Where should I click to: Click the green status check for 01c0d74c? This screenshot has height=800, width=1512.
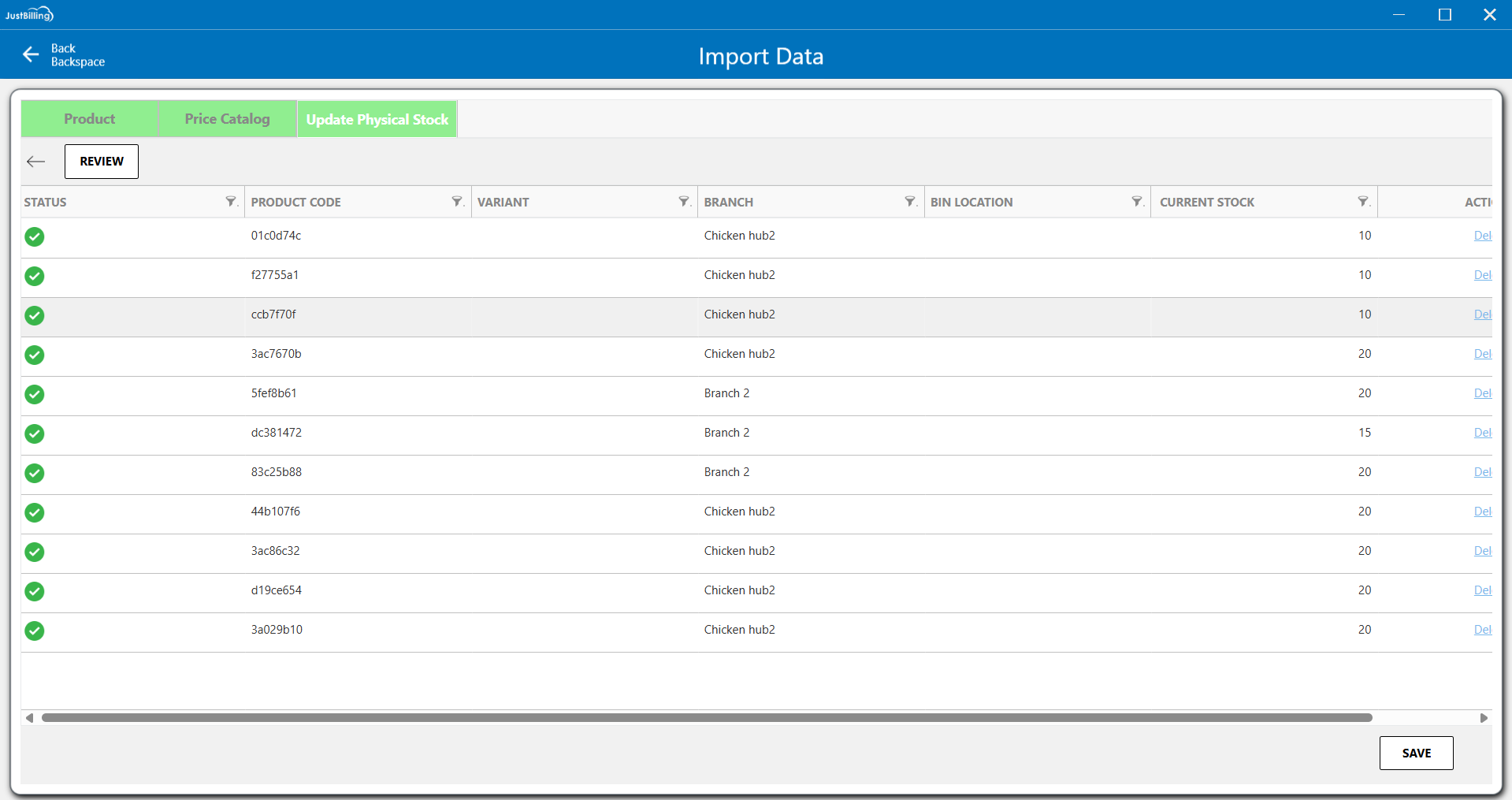(x=35, y=236)
